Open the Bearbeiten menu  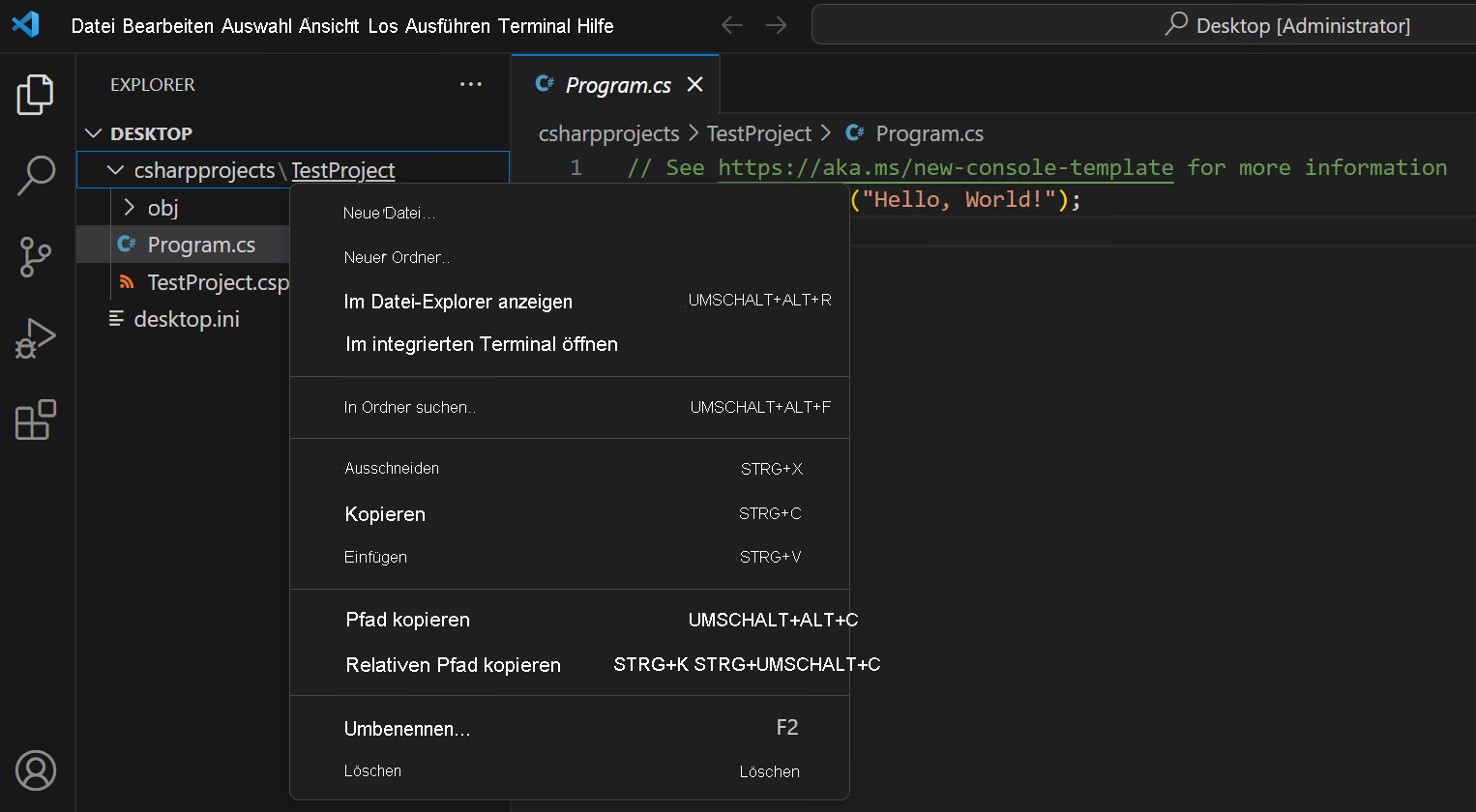168,26
